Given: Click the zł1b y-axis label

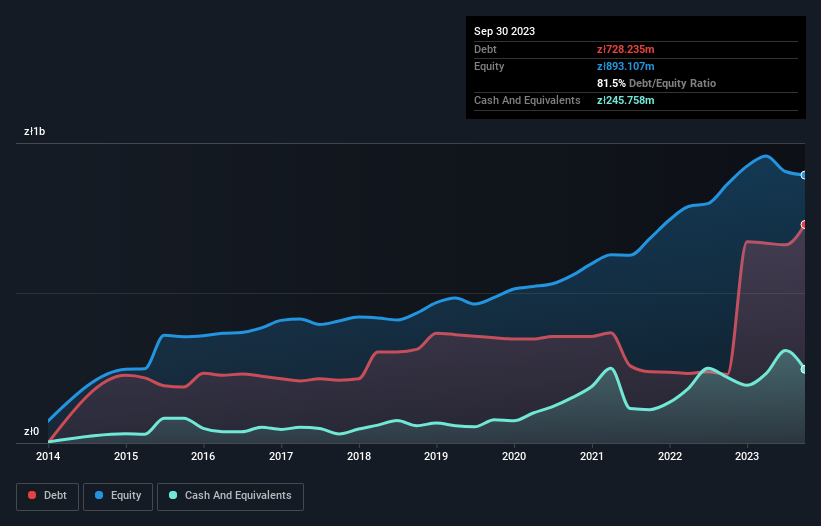Looking at the screenshot, I should pos(35,131).
